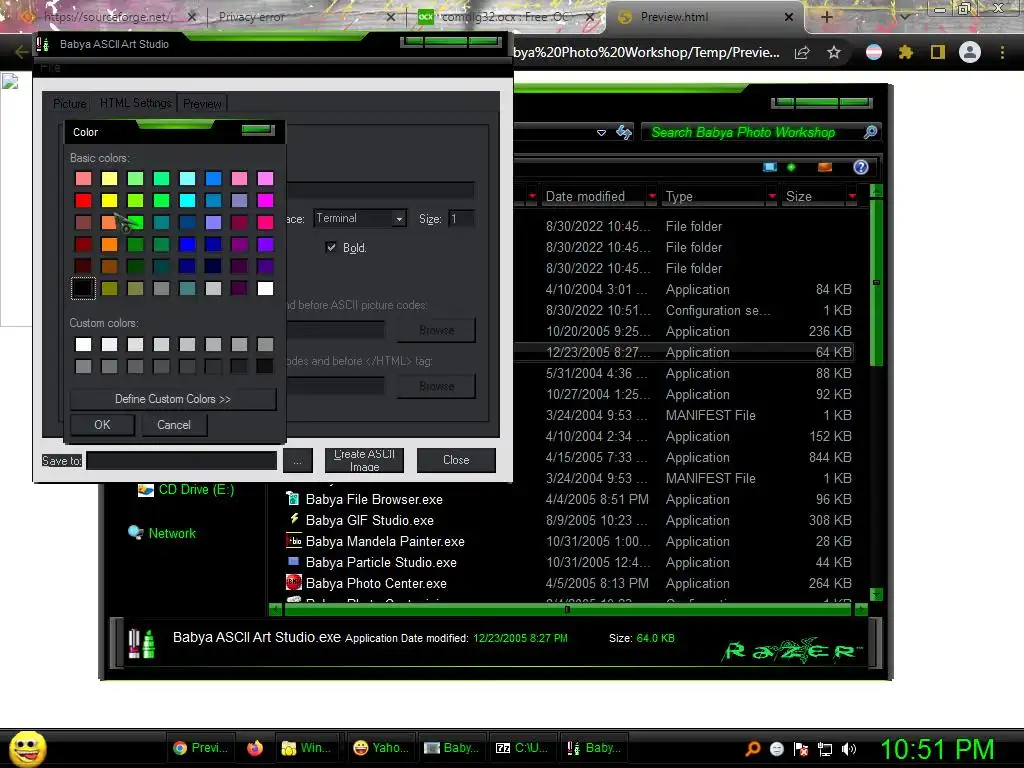Viewport: 1024px width, 768px height.
Task: Click the ellipsis browse button next to Save to
Action: point(298,460)
